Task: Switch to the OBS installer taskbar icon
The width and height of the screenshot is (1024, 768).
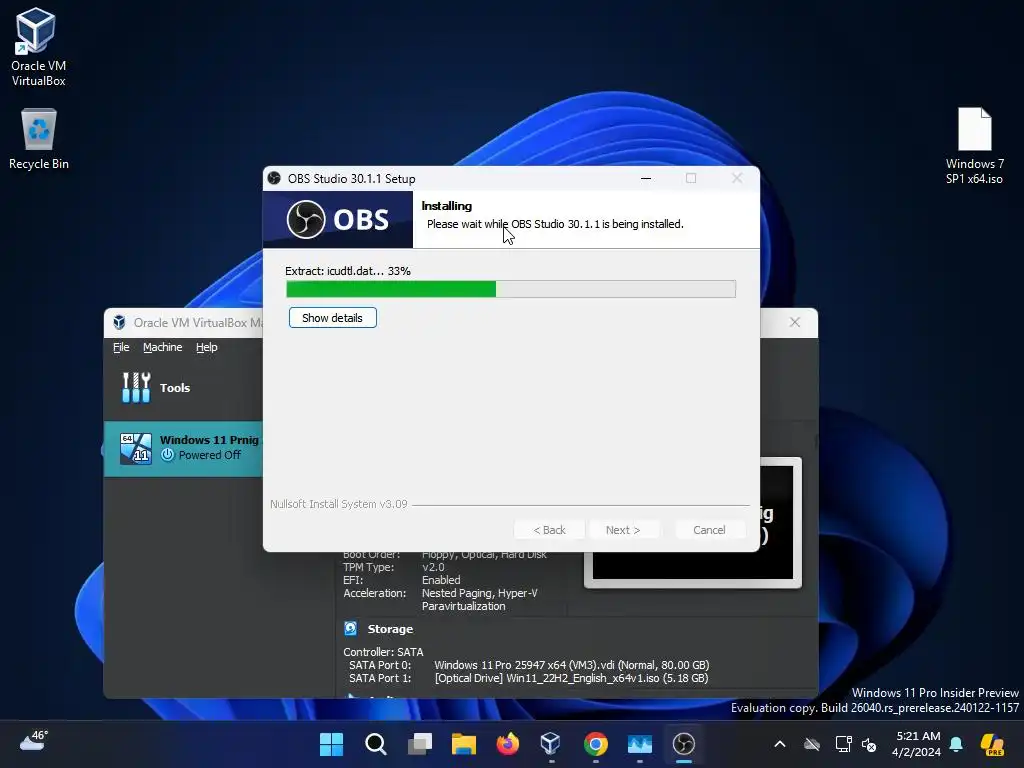Action: [684, 744]
